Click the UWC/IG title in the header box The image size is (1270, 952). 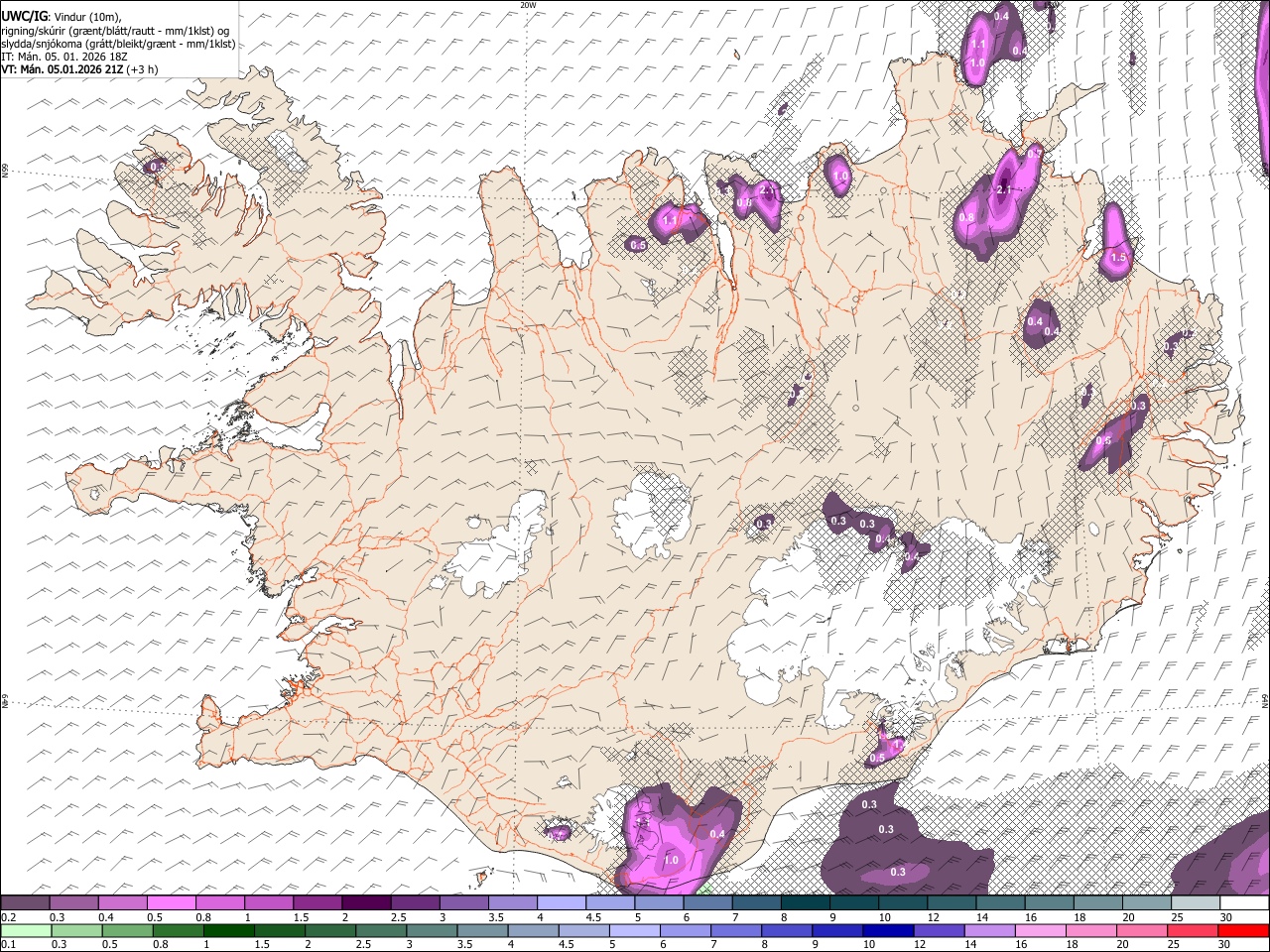tap(24, 16)
